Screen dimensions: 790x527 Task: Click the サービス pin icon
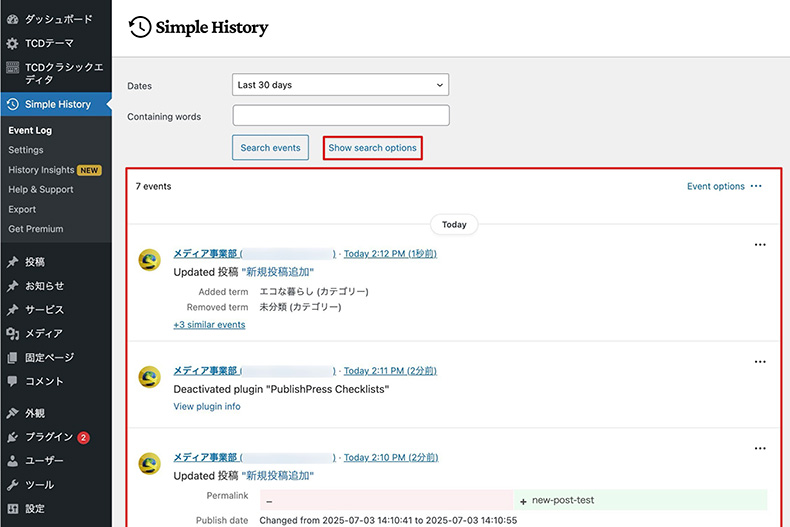13,309
